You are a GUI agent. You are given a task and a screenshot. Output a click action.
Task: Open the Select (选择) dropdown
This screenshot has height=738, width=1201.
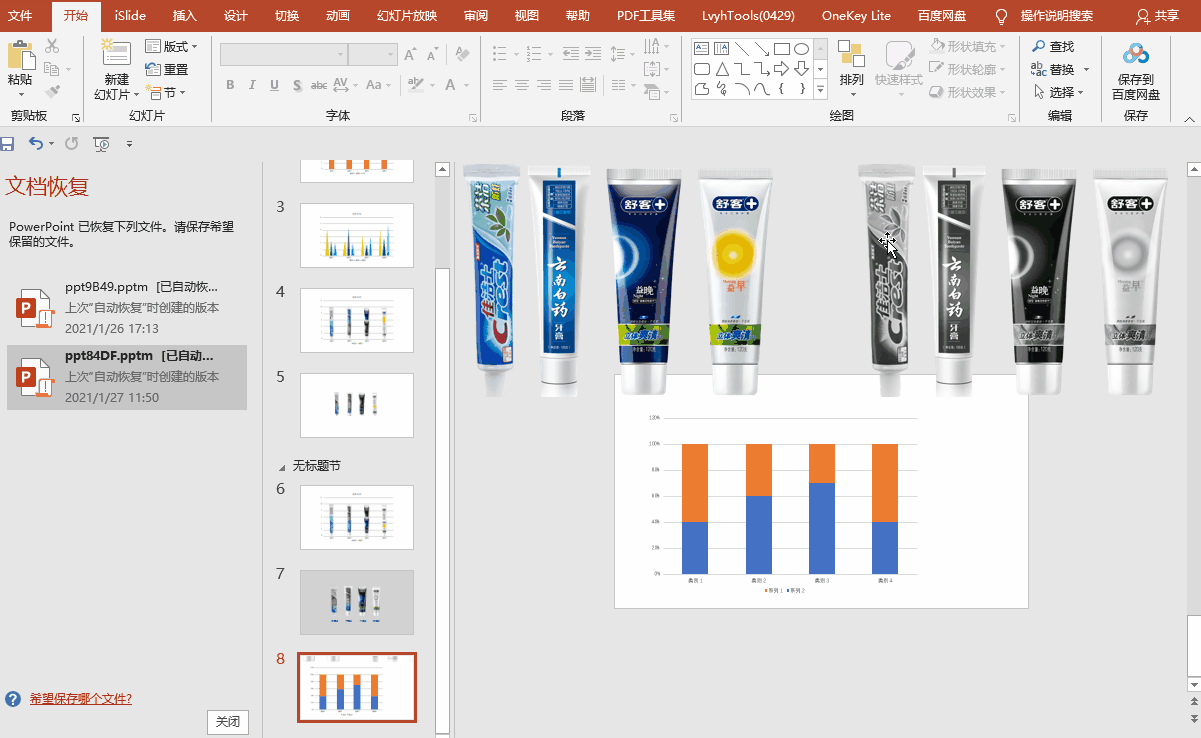(1057, 92)
